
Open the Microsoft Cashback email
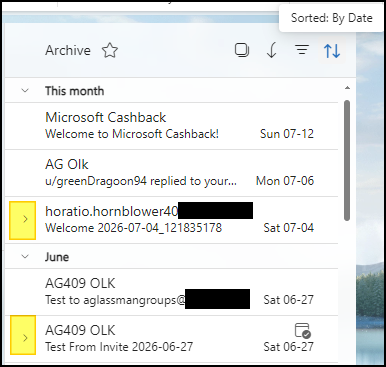click(x=171, y=126)
